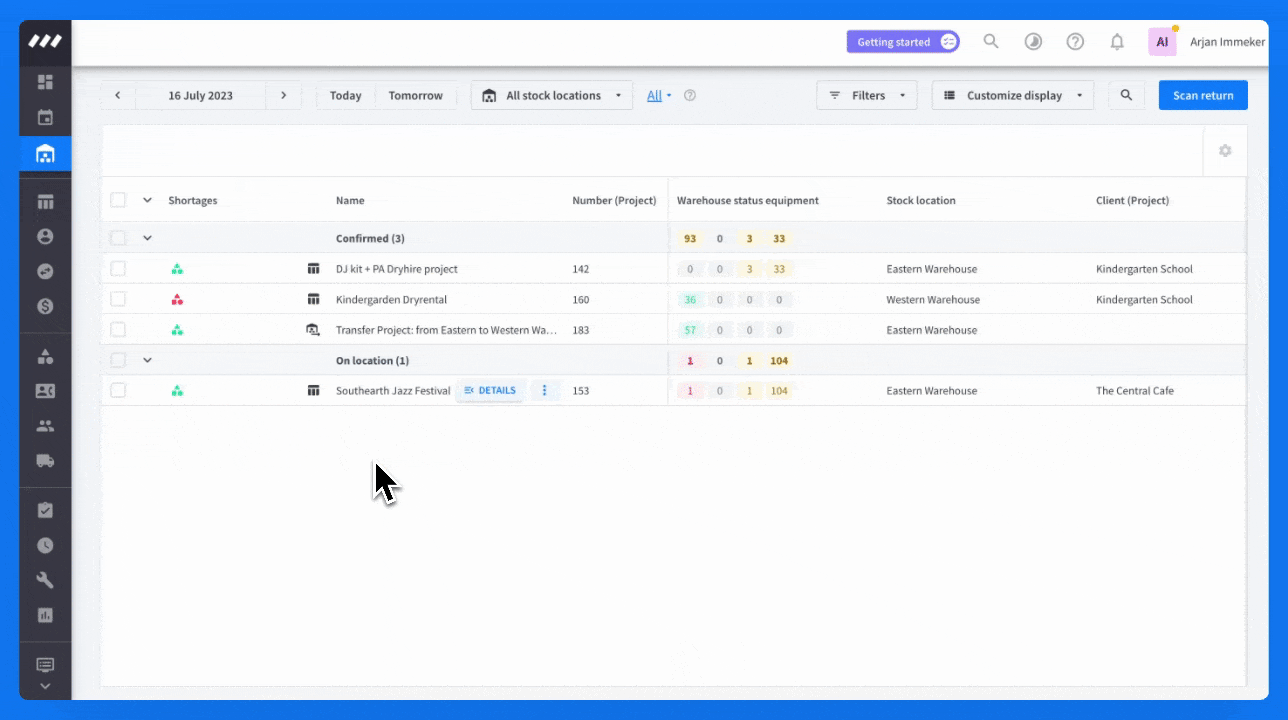Click the notifications bell icon
The height and width of the screenshot is (720, 1288).
pos(1117,42)
